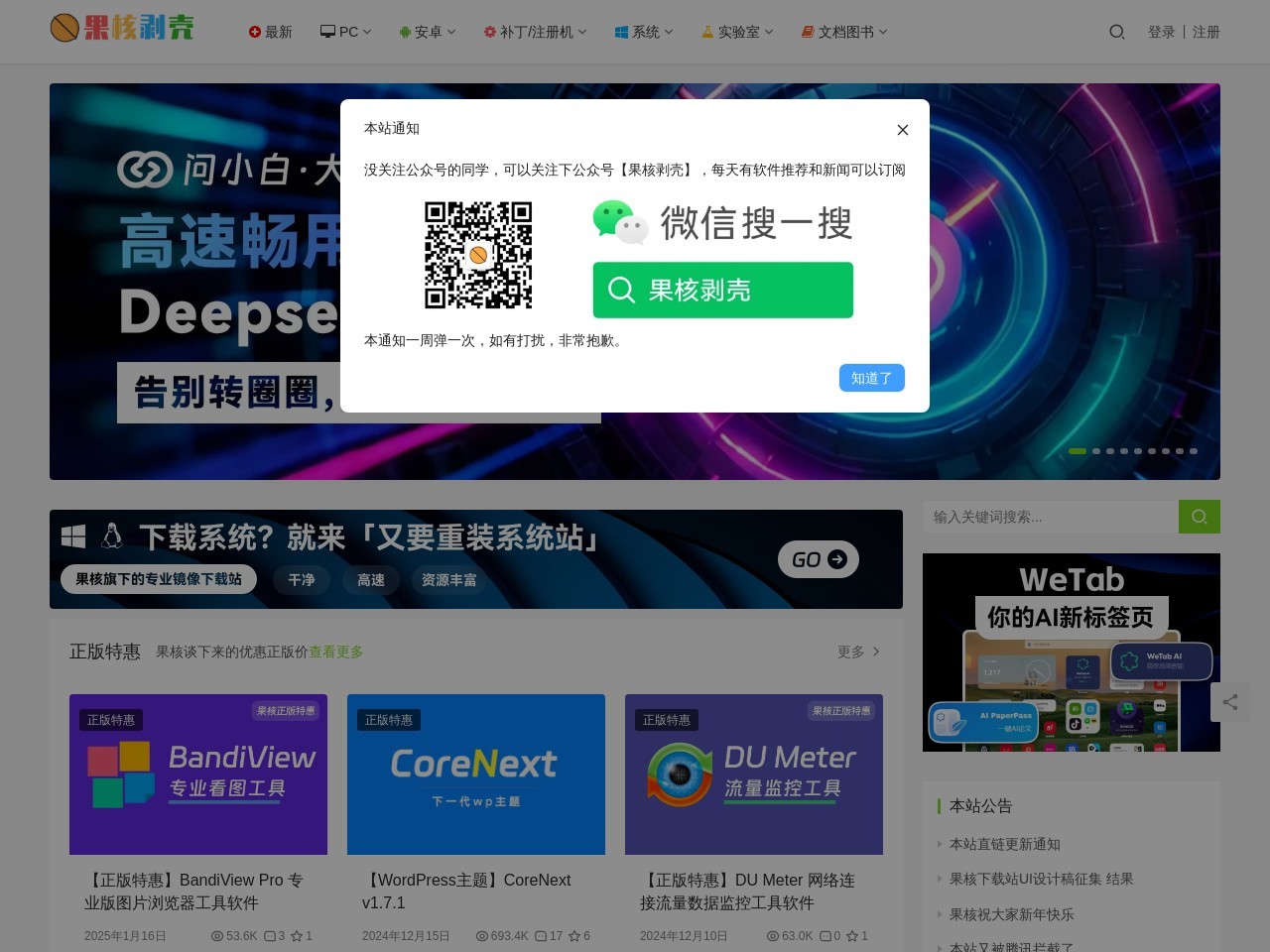Click views icon on BandiView card
This screenshot has width=1270, height=952.
(x=217, y=936)
